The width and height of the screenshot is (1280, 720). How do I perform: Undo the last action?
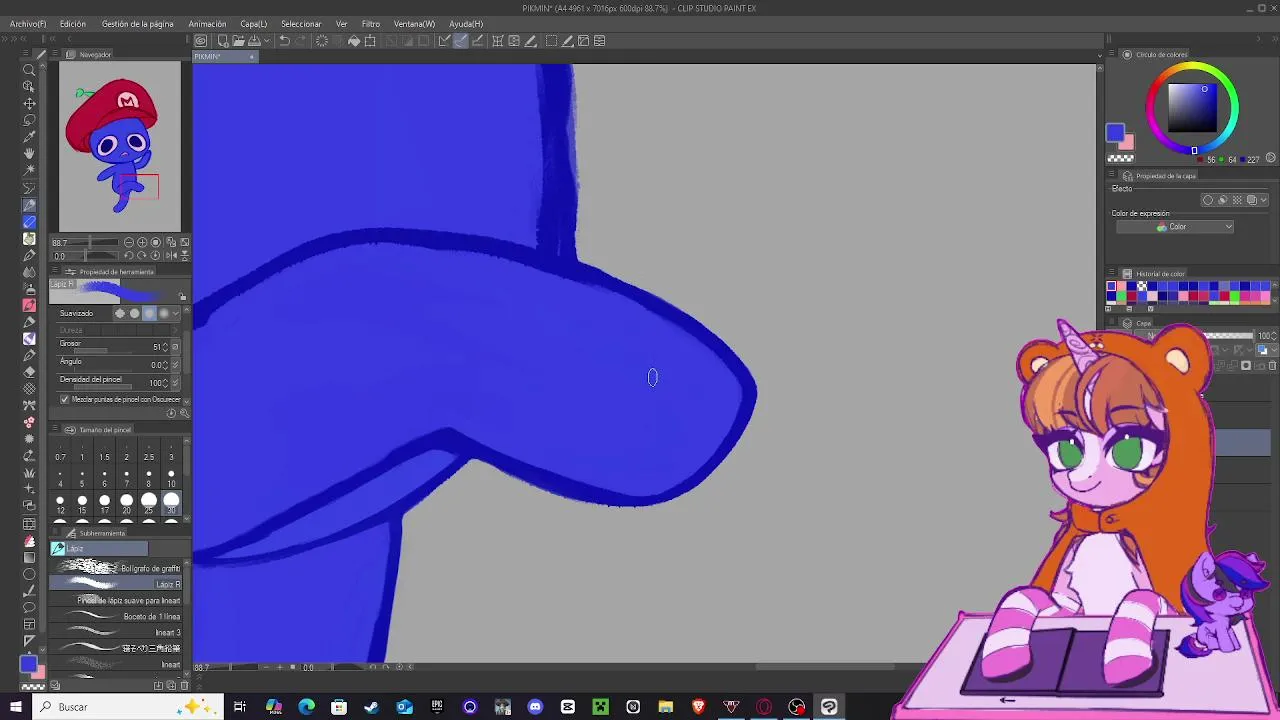tap(284, 41)
